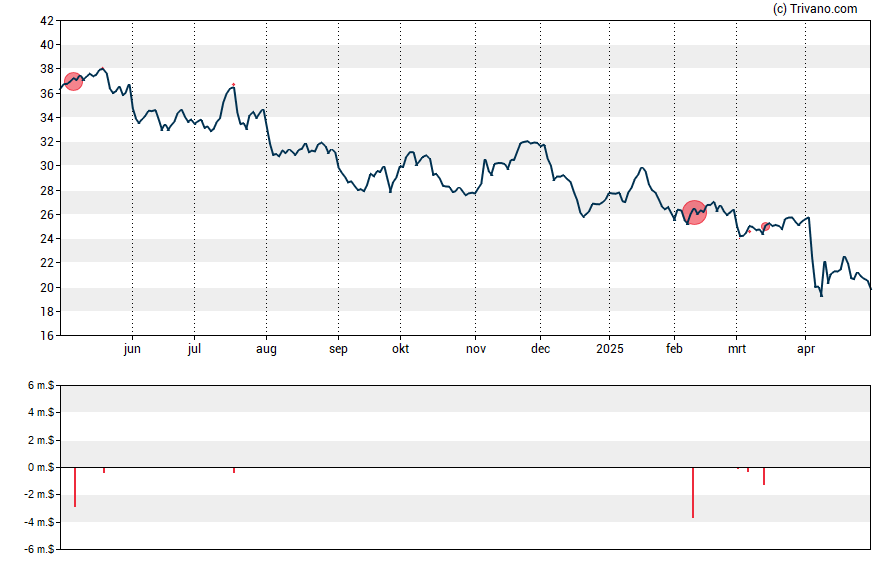Click the 'sep' month label
This screenshot has width=888, height=565.
[338, 349]
